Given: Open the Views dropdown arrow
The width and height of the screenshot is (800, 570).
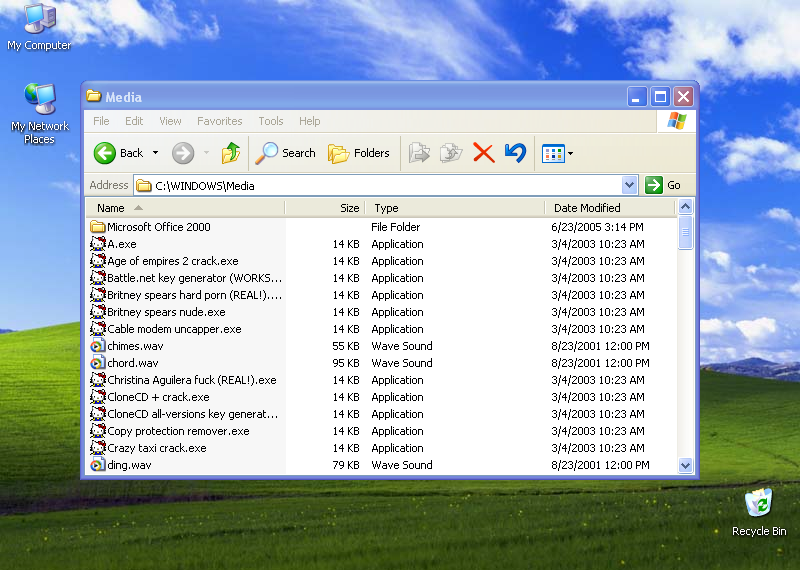Looking at the screenshot, I should point(570,153).
